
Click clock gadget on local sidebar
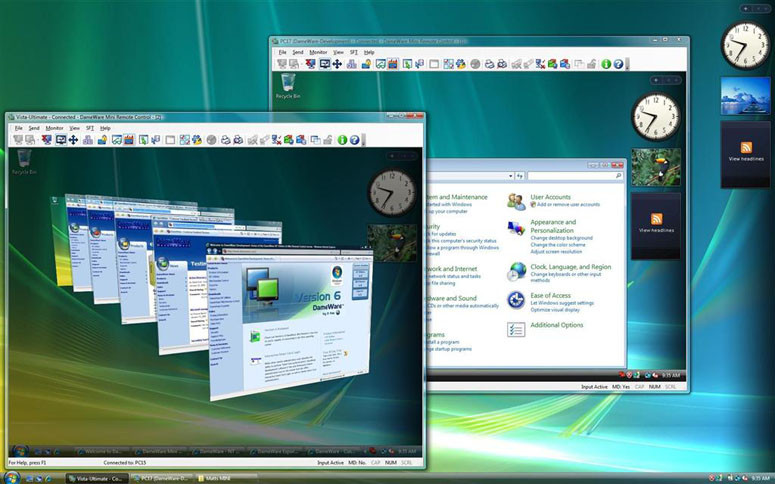[x=745, y=45]
